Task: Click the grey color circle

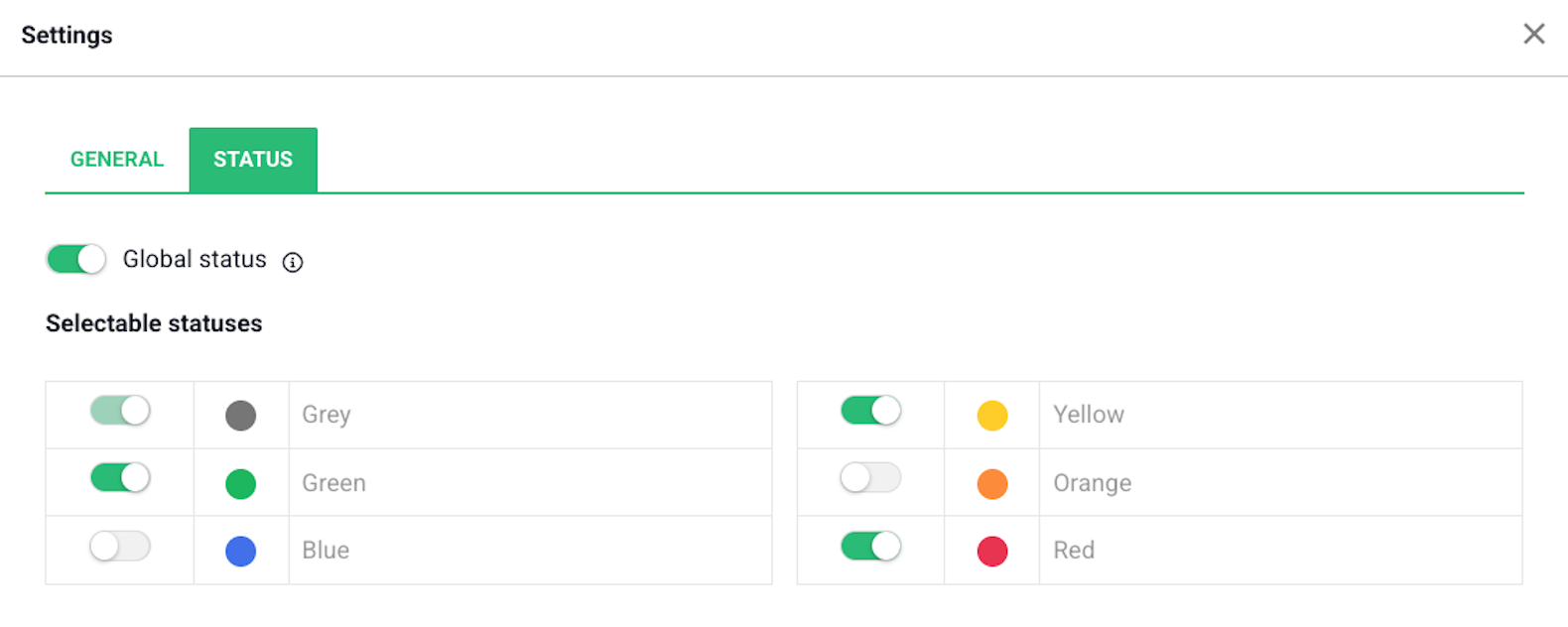Action: pyautogui.click(x=241, y=415)
